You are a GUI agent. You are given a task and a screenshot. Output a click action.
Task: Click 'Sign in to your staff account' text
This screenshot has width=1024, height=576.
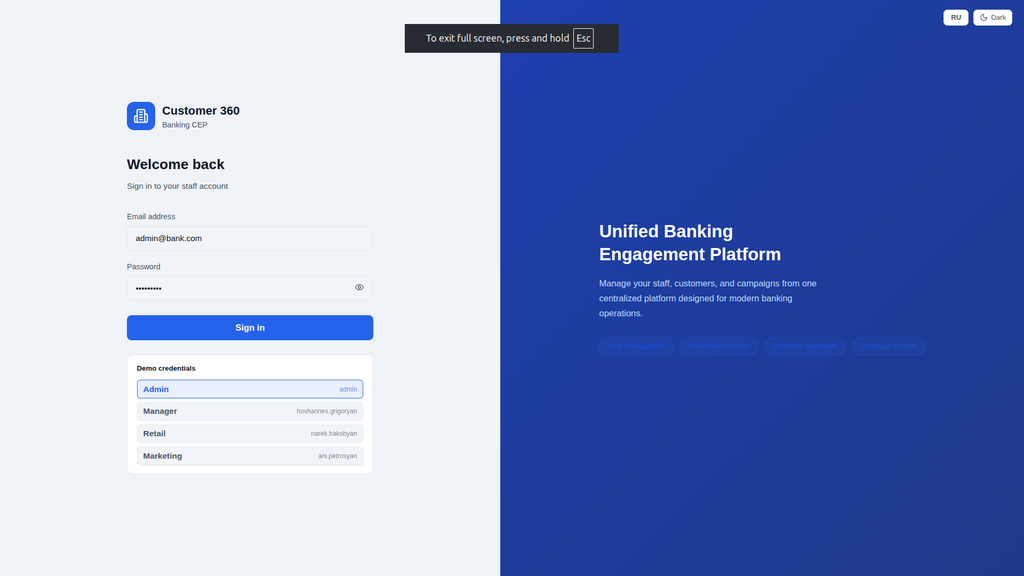click(178, 186)
